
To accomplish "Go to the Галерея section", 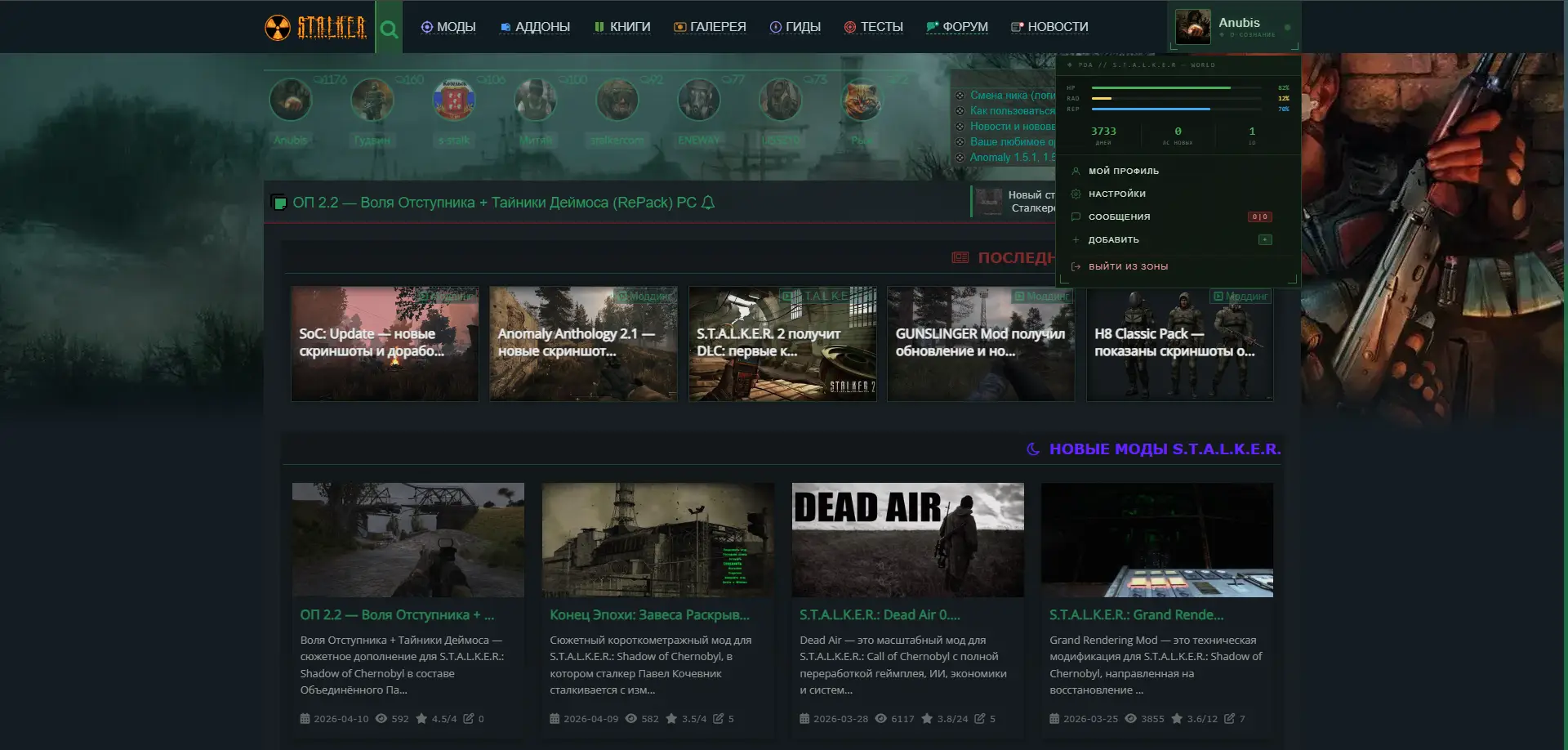I will (710, 27).
